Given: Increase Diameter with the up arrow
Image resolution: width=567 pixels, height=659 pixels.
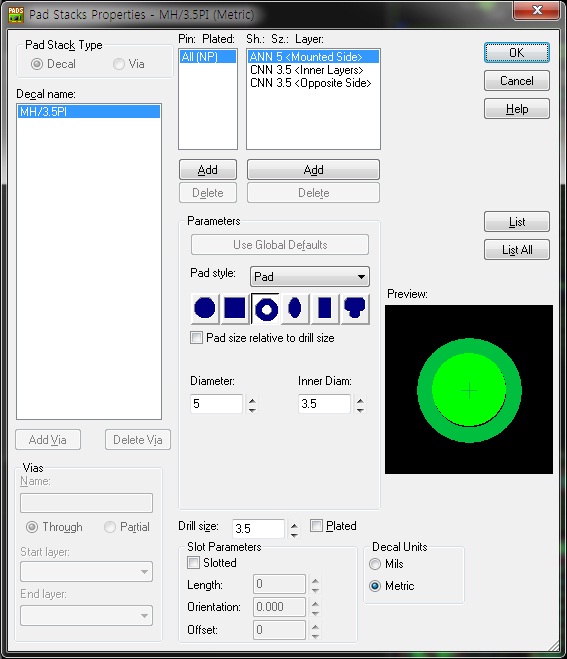Looking at the screenshot, I should 252,400.
